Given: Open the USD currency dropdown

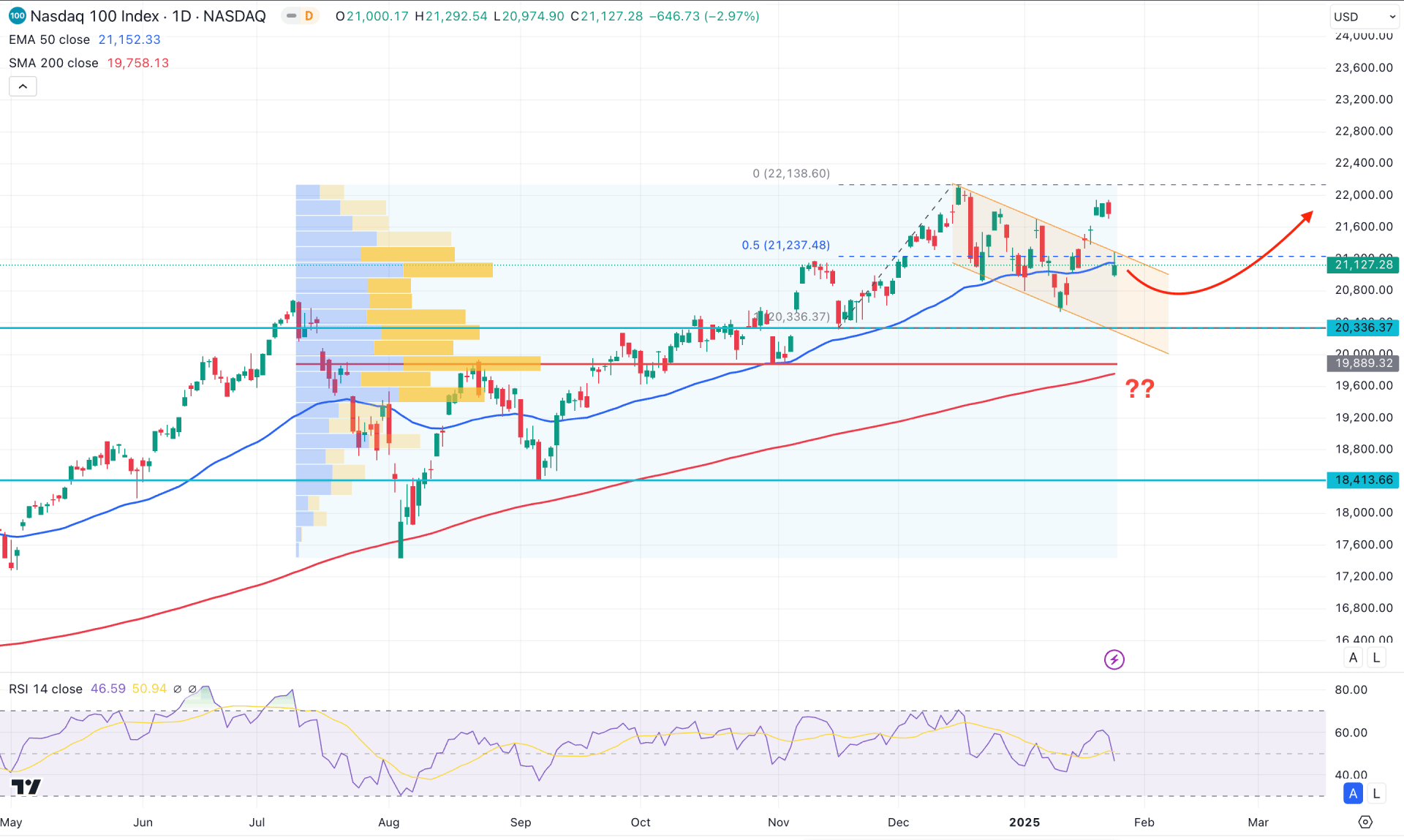Looking at the screenshot, I should [x=1364, y=16].
